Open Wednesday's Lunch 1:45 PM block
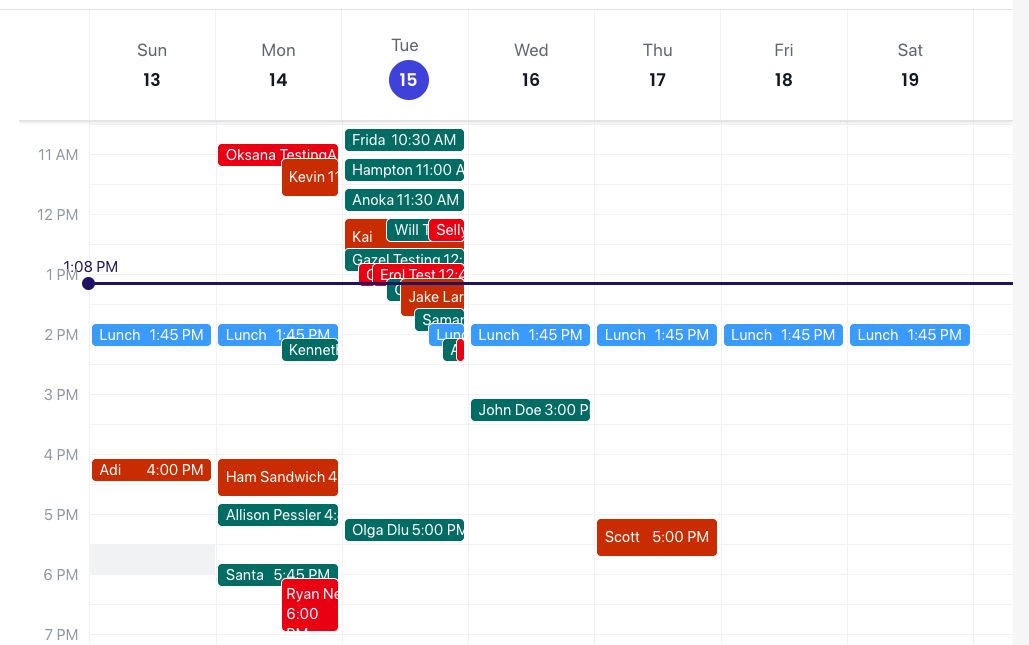Image resolution: width=1029 pixels, height=645 pixels. [530, 335]
